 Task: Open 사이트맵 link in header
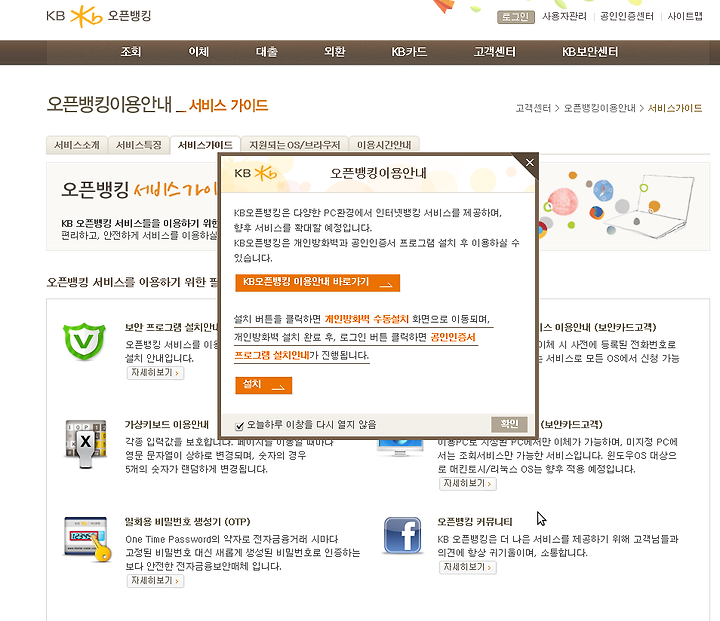pos(685,17)
